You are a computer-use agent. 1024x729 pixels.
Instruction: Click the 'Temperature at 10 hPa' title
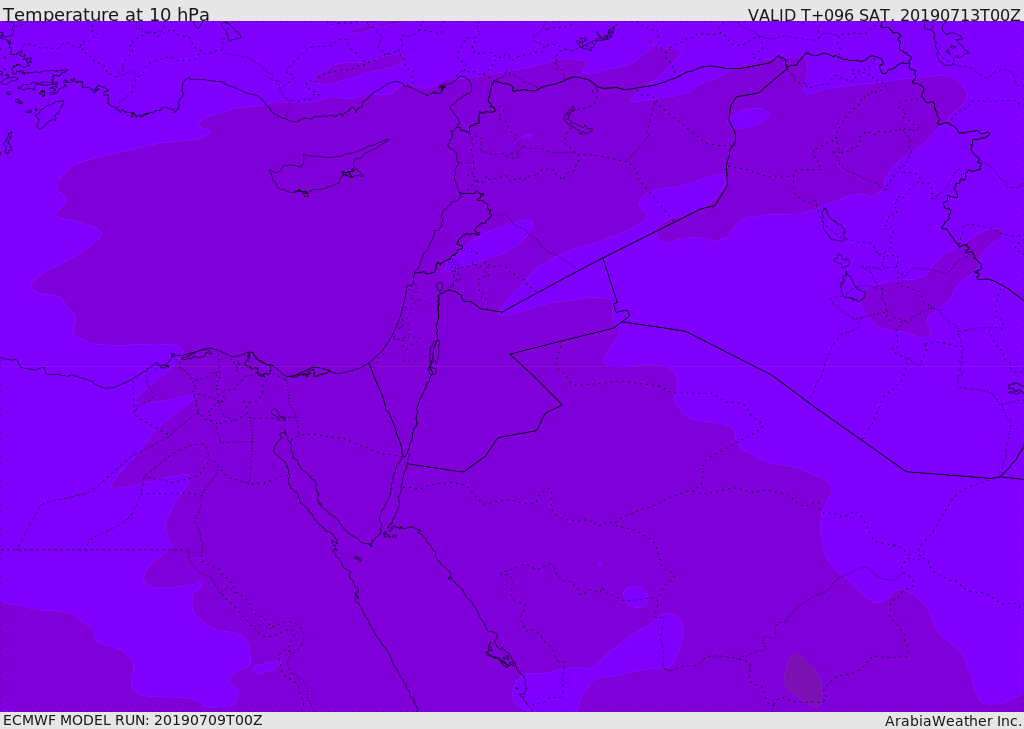coord(106,14)
